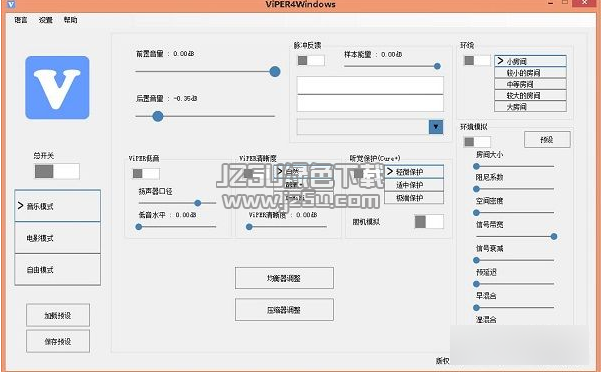The image size is (602, 372).
Task: Click the ViPER清晰度 level slider handle
Action: [249, 227]
